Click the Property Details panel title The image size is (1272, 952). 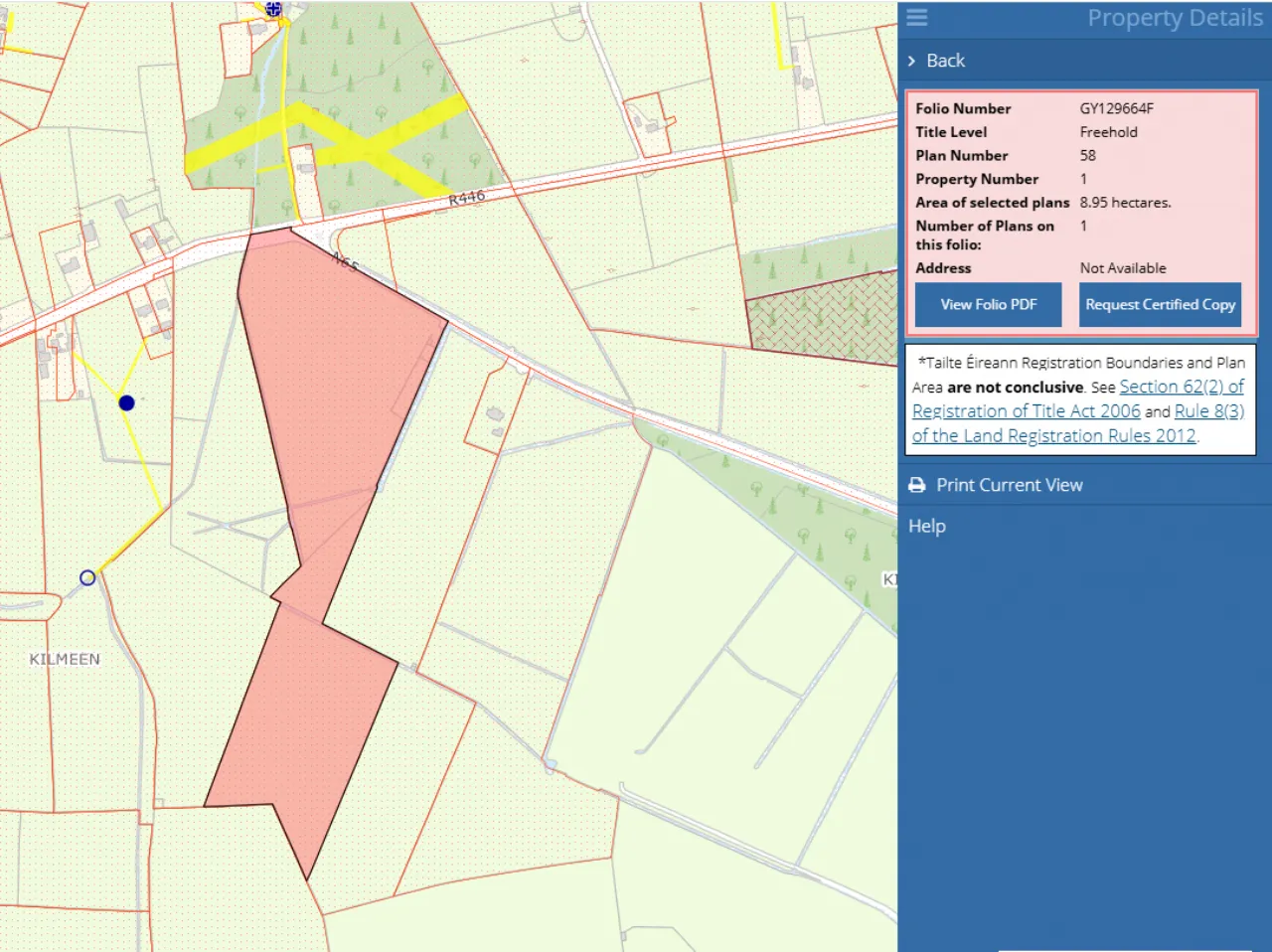click(1174, 18)
